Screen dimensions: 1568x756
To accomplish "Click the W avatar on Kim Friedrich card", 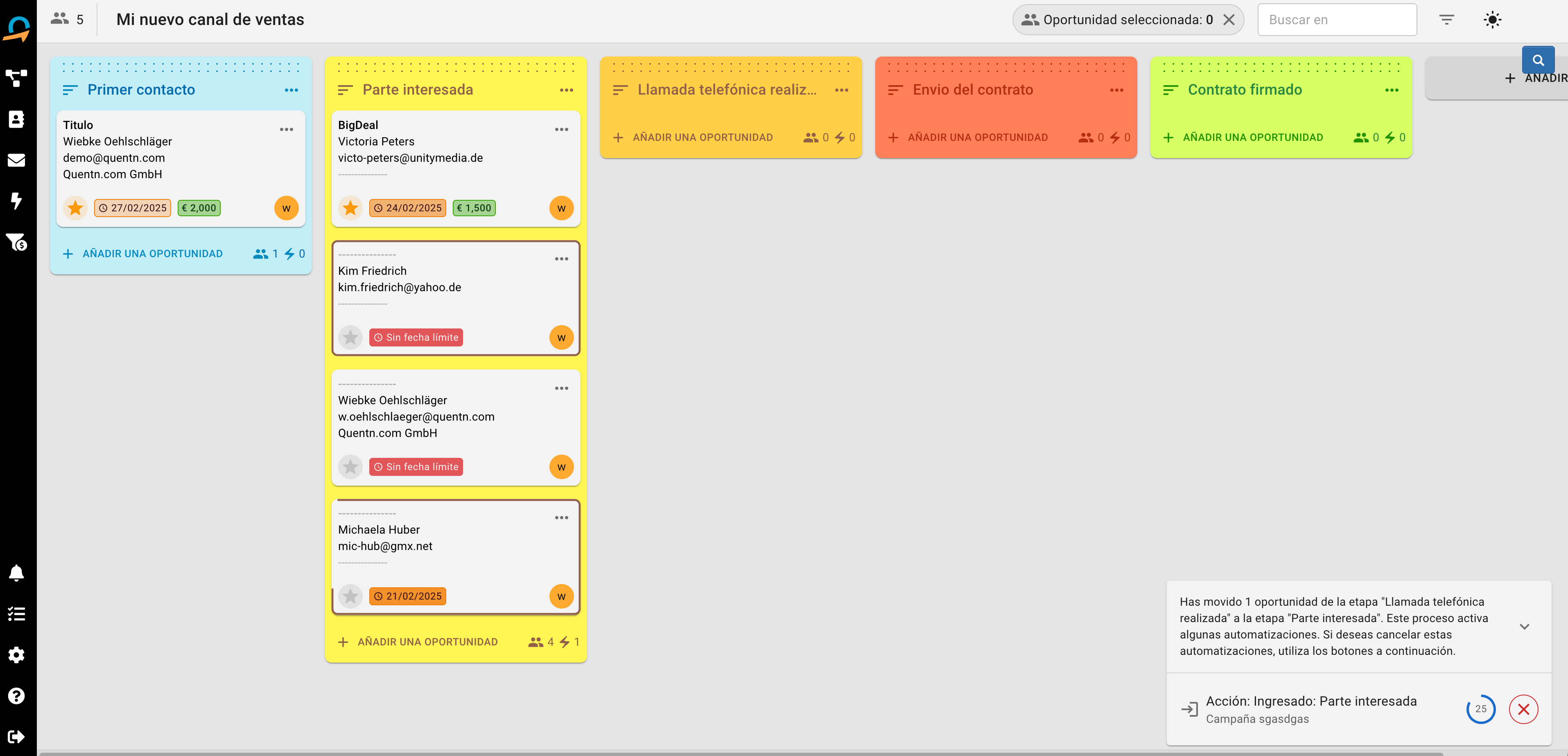I will click(x=562, y=337).
